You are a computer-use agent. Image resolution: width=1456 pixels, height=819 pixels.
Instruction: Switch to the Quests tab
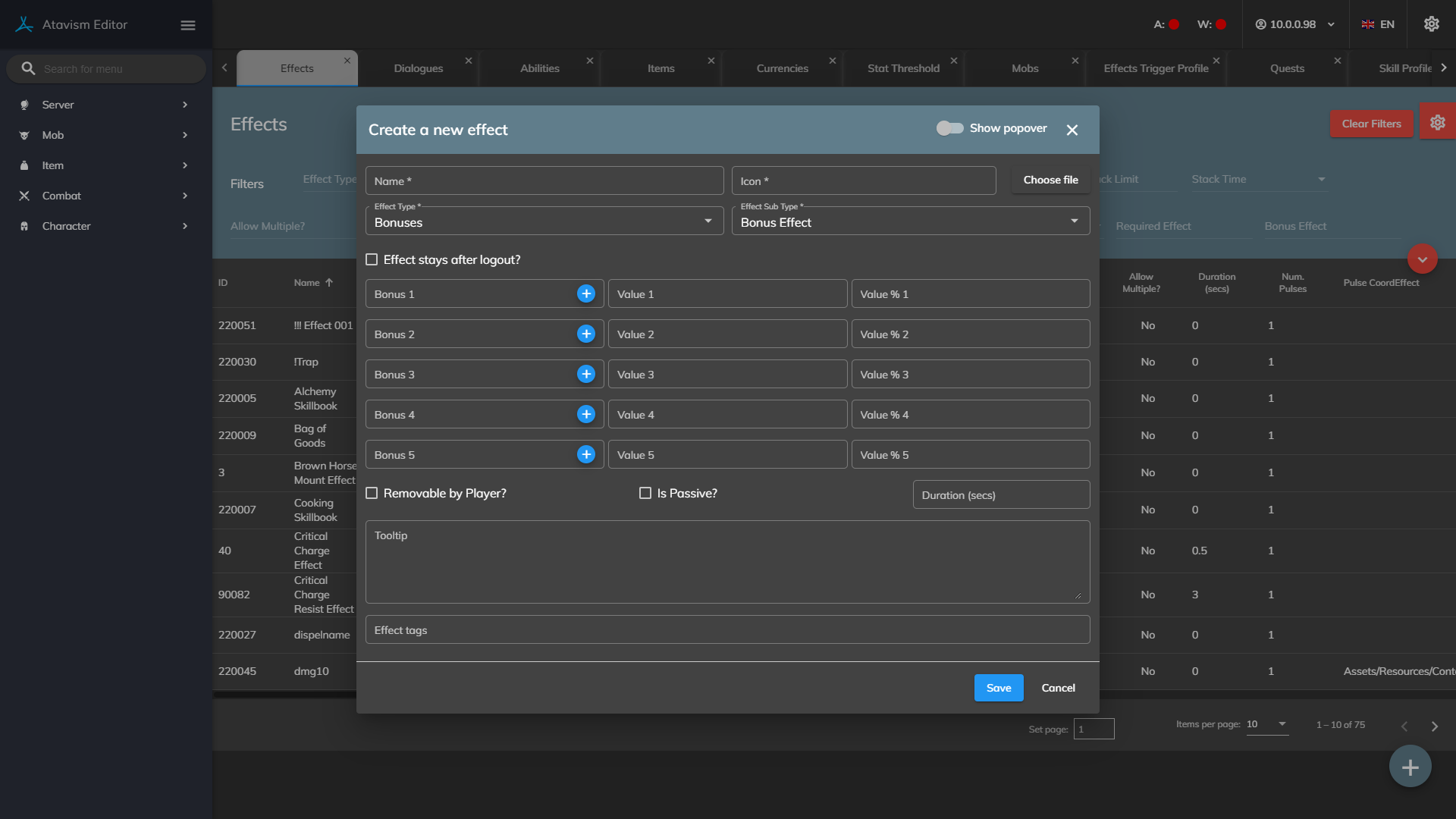(x=1287, y=68)
